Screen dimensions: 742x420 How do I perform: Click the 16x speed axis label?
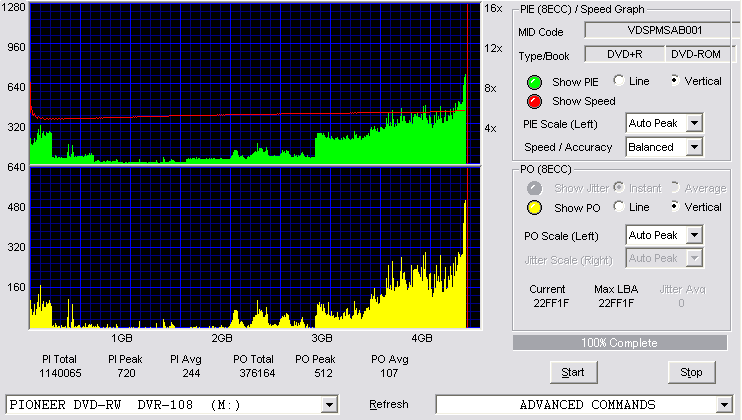493,8
